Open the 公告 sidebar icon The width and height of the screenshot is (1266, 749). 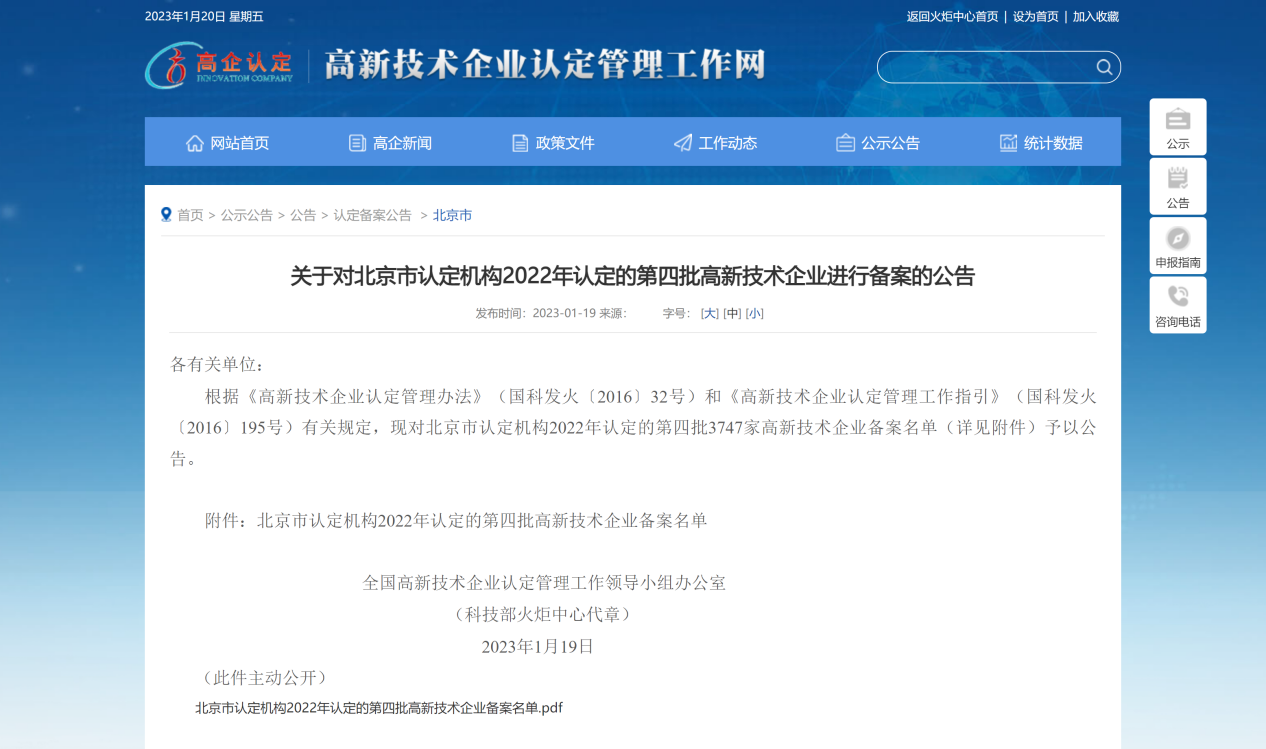click(x=1178, y=186)
